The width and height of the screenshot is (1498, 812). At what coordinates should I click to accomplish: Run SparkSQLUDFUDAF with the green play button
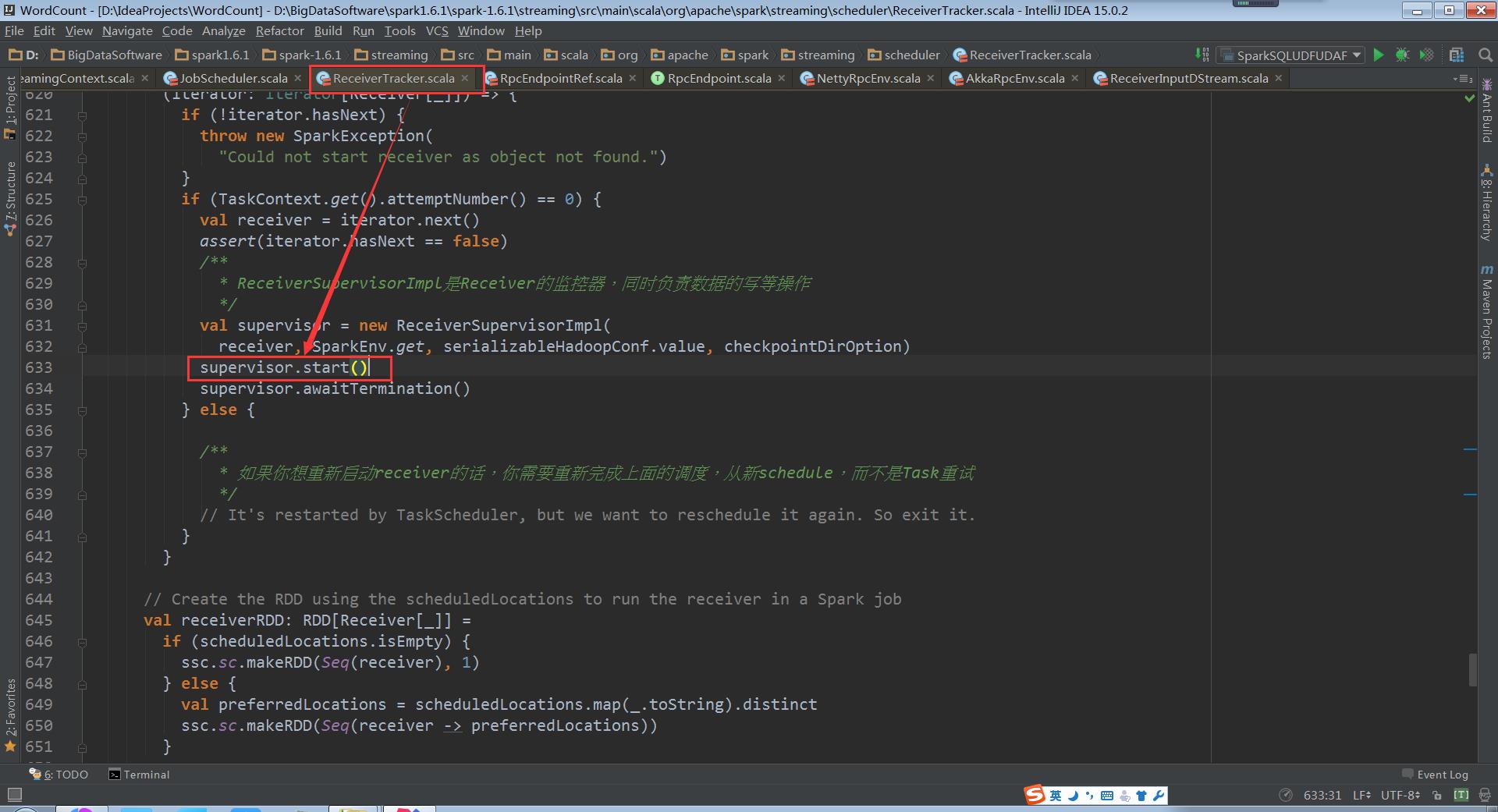[1379, 55]
